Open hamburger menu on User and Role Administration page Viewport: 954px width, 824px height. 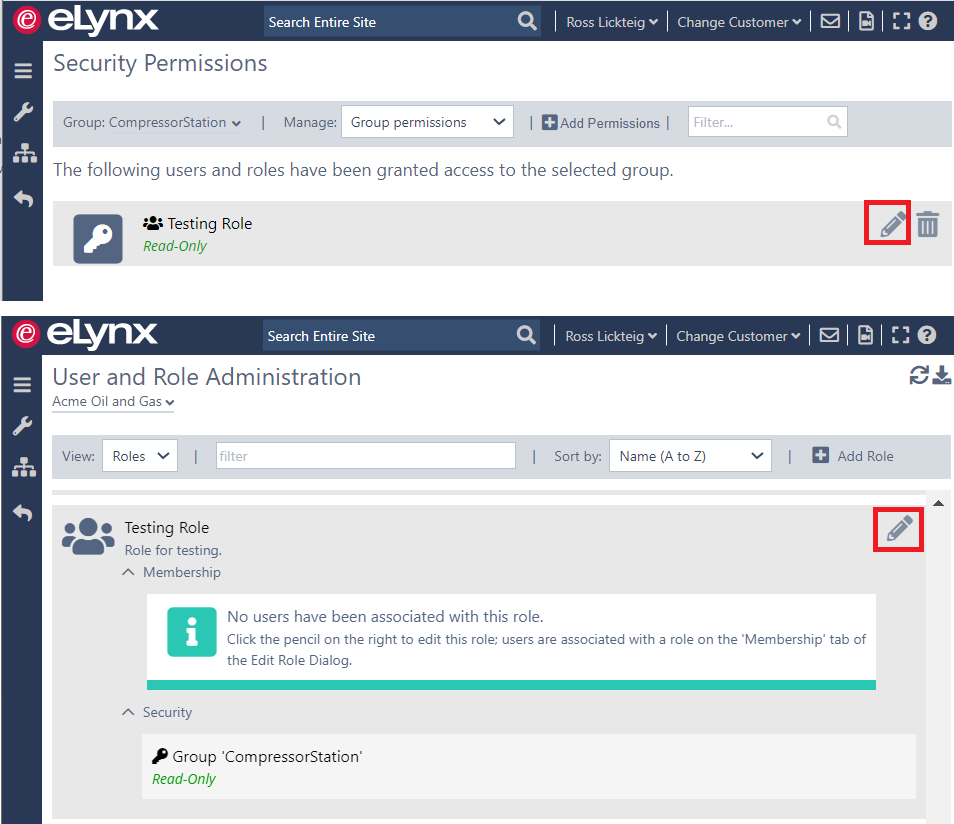coord(23,385)
